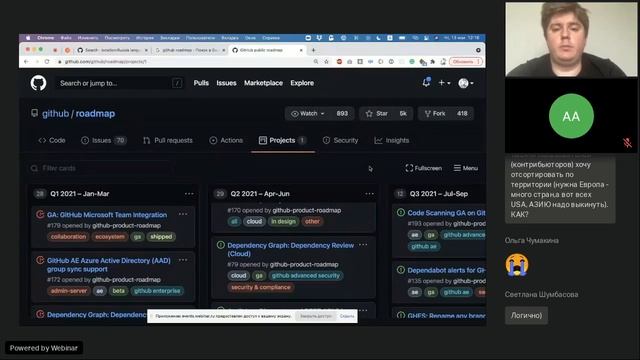View the 5k stargazers count
This screenshot has height=360, width=640.
403,113
